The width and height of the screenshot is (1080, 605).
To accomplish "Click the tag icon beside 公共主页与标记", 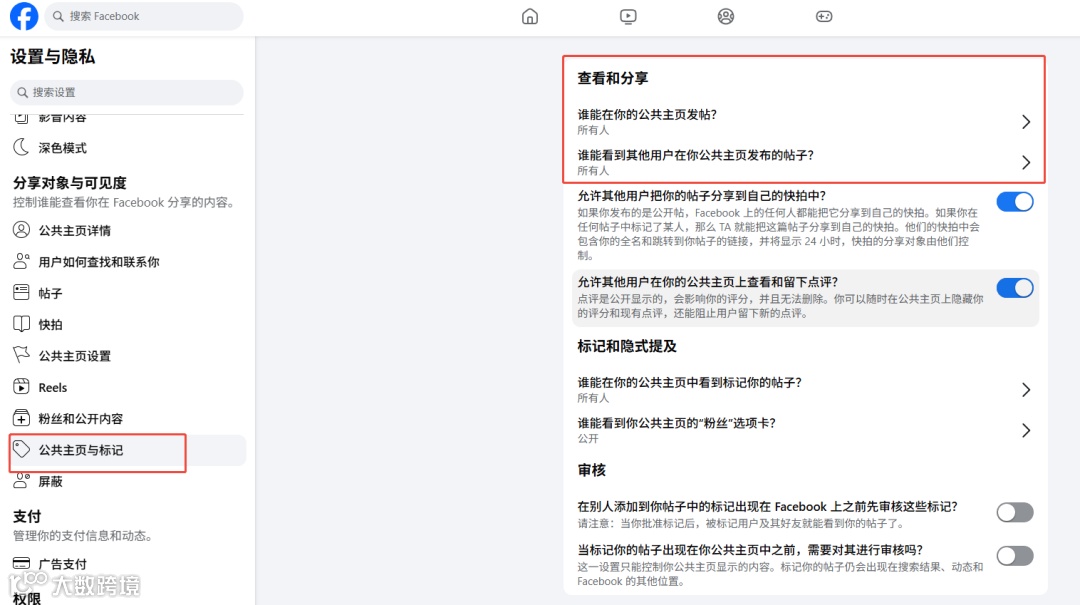I will [21, 449].
